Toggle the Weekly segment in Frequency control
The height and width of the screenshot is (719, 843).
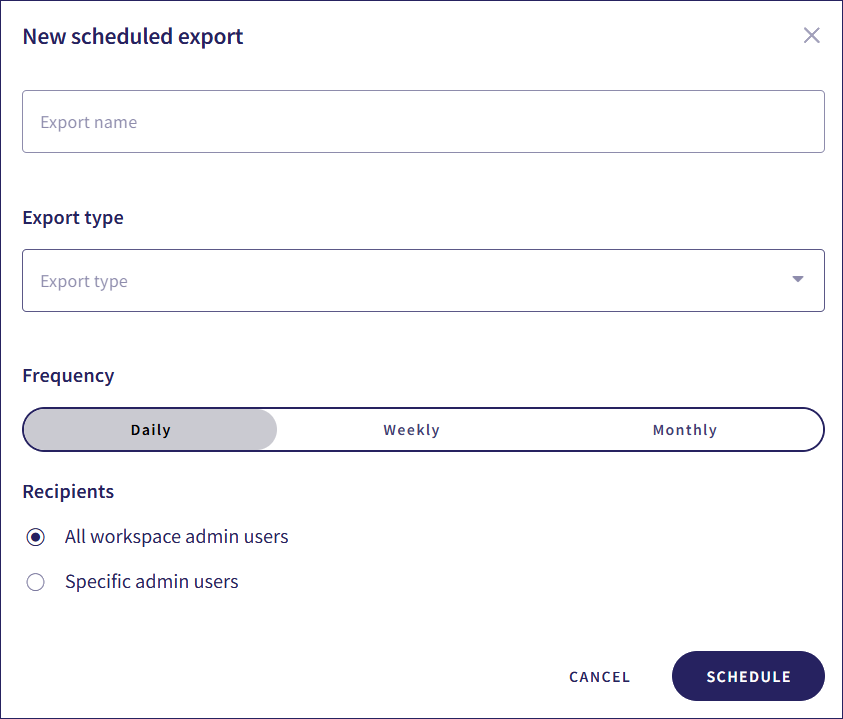click(411, 429)
